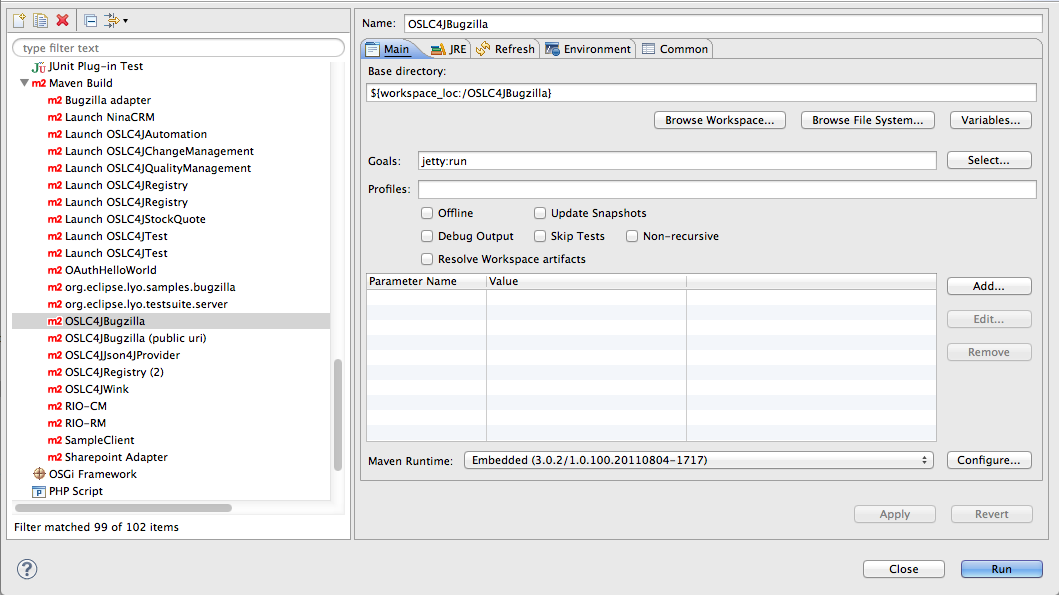The height and width of the screenshot is (595, 1059).
Task: Click m2 icon beside RIO-RM
Action: (x=55, y=423)
